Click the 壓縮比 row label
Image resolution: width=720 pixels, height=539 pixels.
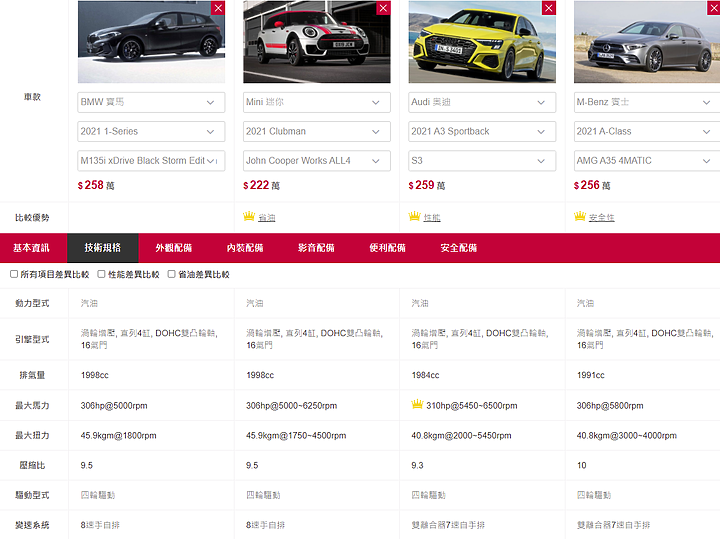32,465
